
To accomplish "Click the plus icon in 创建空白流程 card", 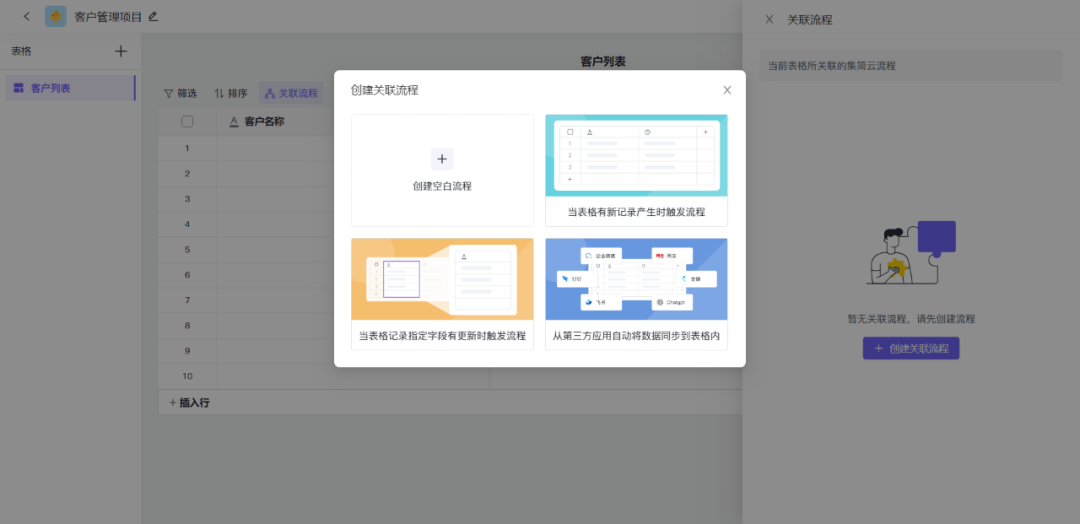I will 442,159.
